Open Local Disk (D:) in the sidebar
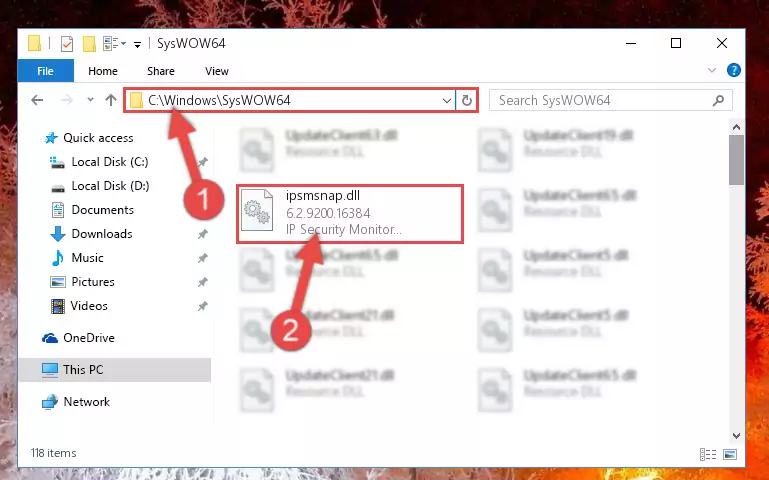This screenshot has height=480, width=769. tap(110, 186)
